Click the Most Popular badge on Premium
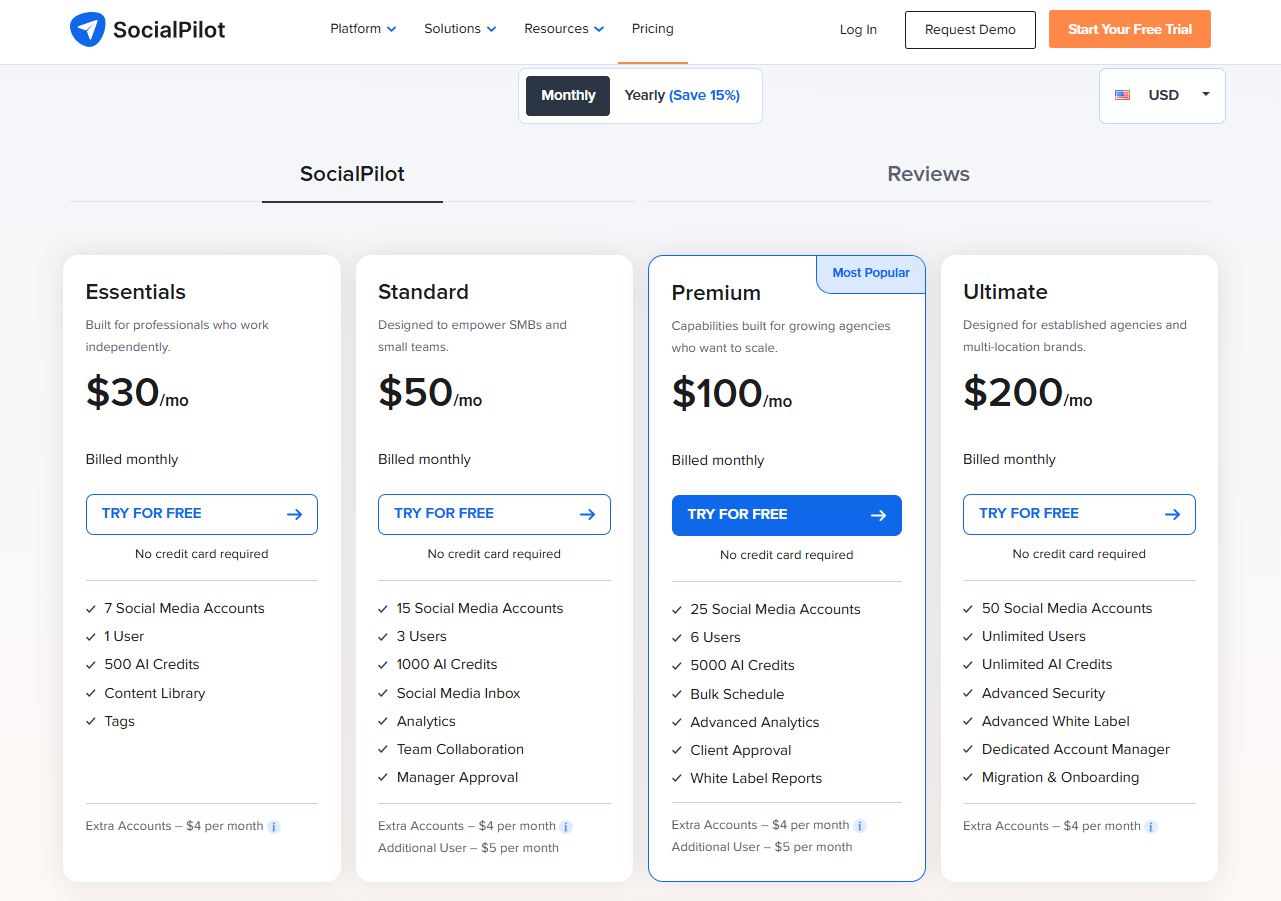Viewport: 1281px width, 901px height. tap(870, 272)
